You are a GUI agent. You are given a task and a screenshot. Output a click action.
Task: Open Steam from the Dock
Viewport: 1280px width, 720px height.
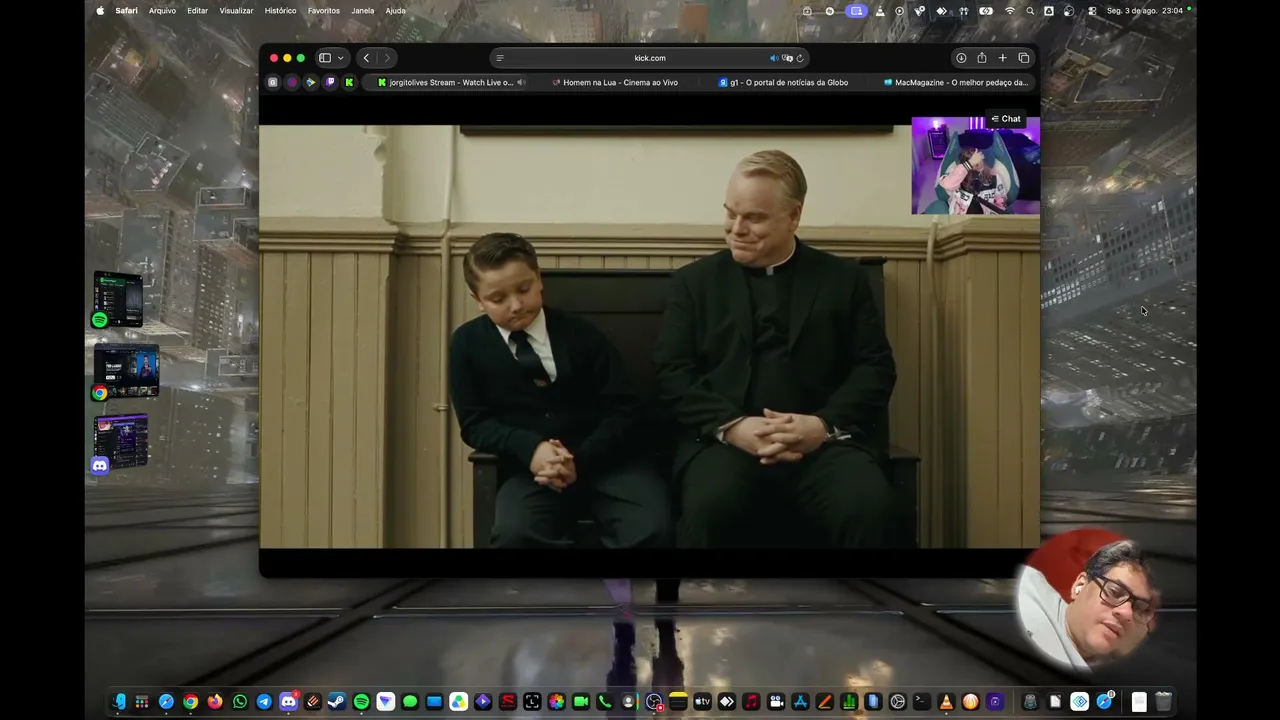tap(337, 702)
